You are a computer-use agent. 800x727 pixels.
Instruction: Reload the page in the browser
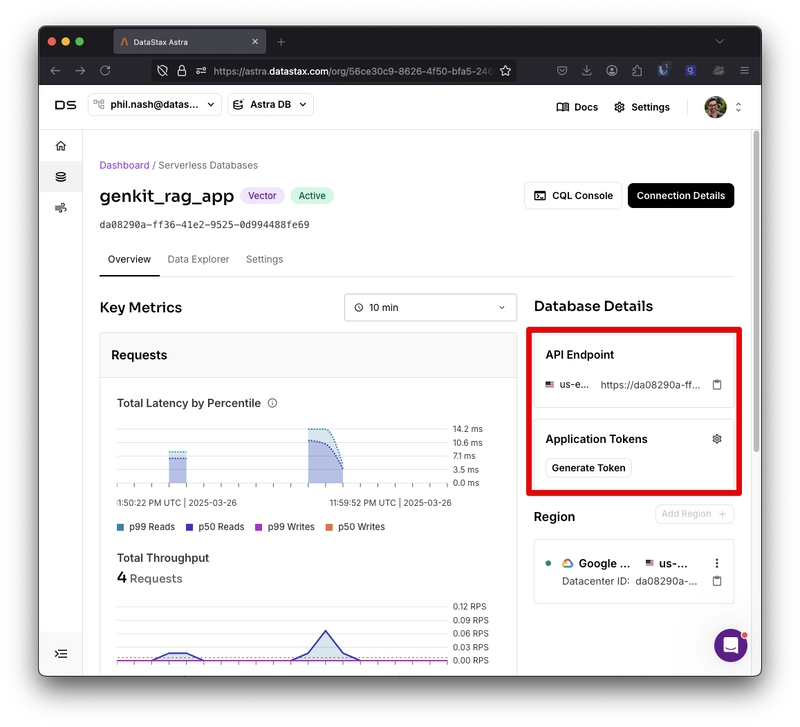point(105,70)
